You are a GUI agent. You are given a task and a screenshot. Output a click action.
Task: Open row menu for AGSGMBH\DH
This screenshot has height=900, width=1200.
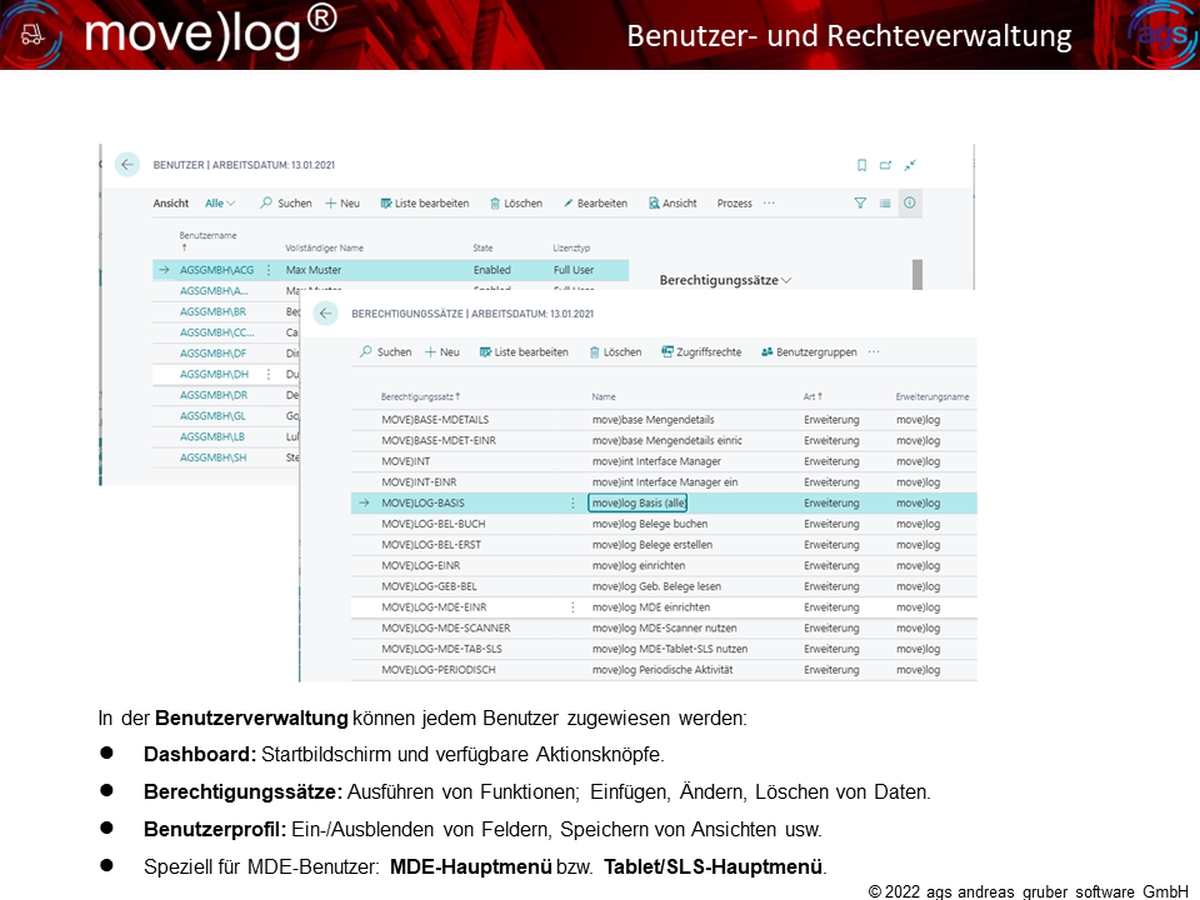click(268, 374)
